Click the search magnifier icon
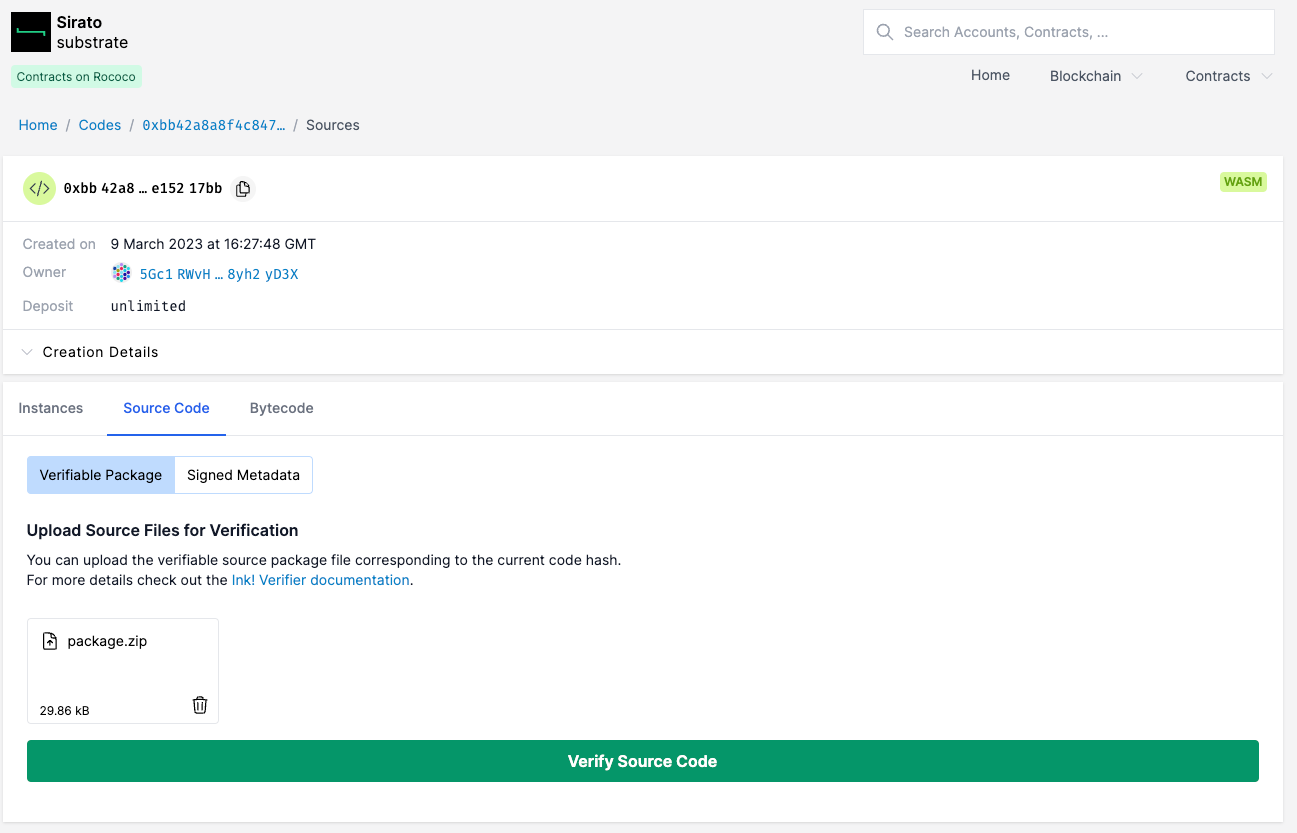Viewport: 1297px width, 833px height. click(x=884, y=32)
